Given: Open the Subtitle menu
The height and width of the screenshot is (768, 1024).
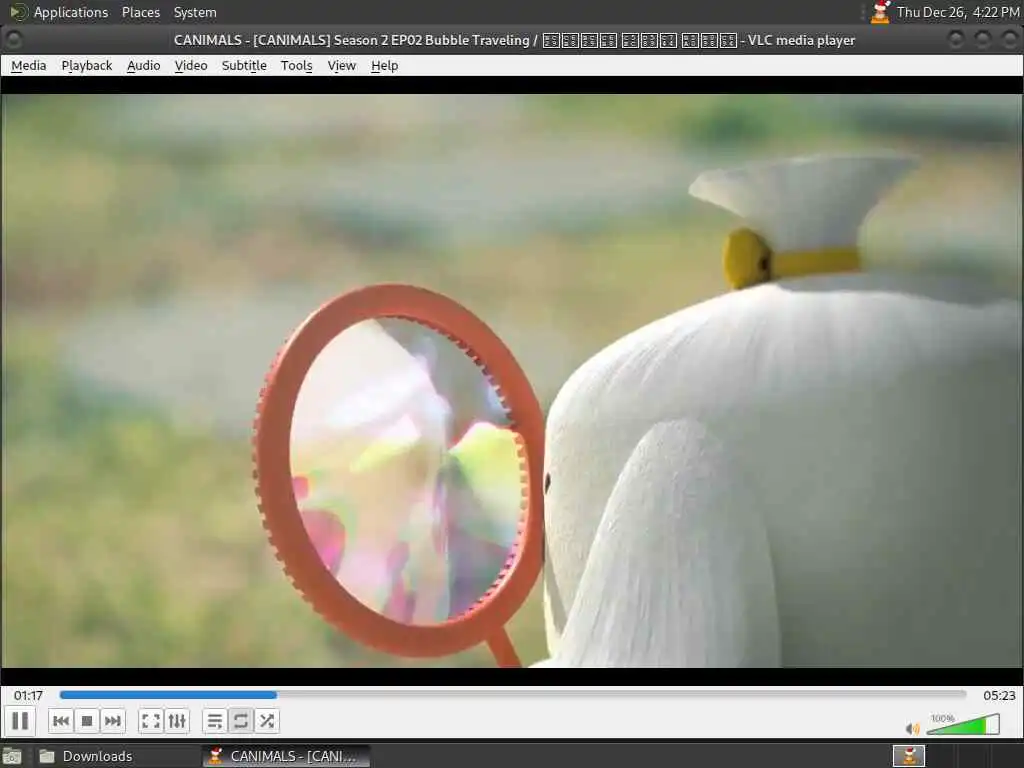Looking at the screenshot, I should [244, 65].
